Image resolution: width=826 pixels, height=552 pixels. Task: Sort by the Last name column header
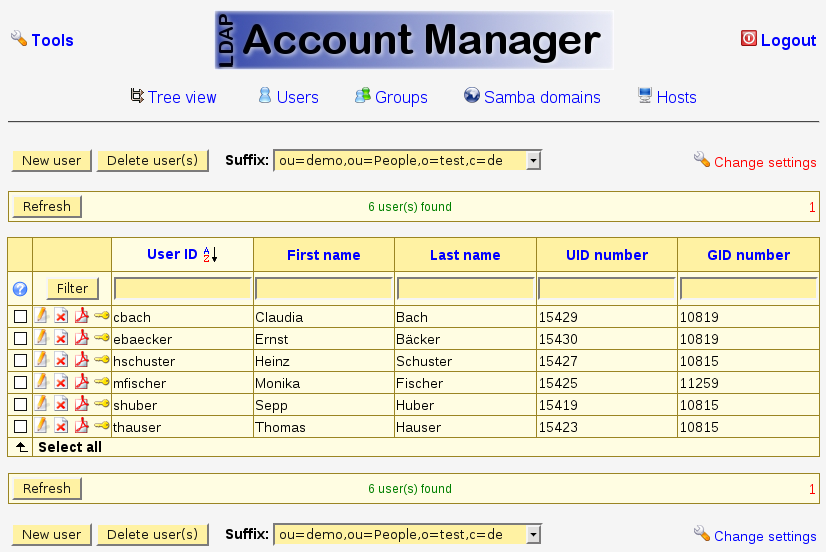(x=465, y=255)
